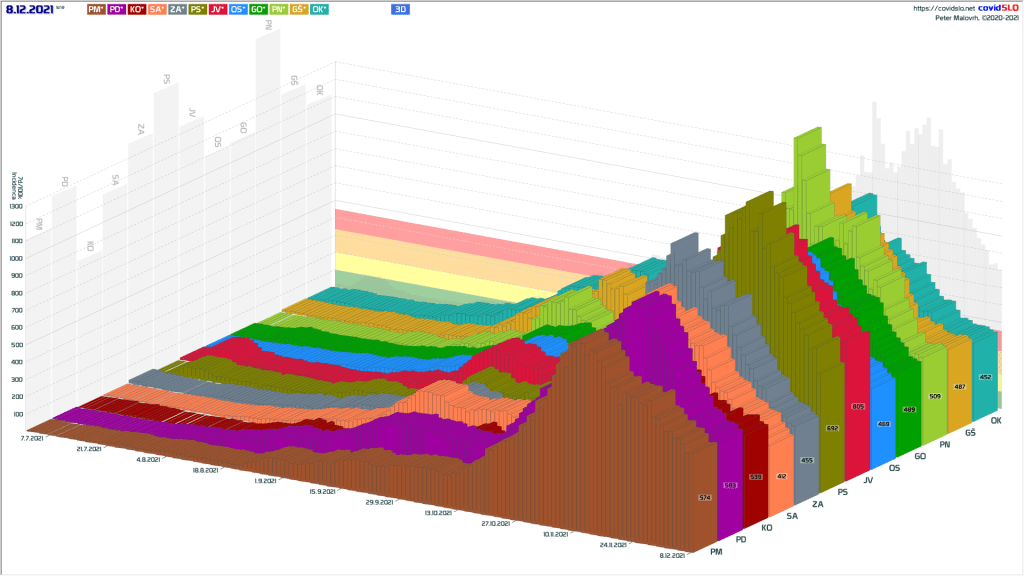The image size is (1024, 576).
Task: Hide the orange SA series chip
Action: (157, 9)
